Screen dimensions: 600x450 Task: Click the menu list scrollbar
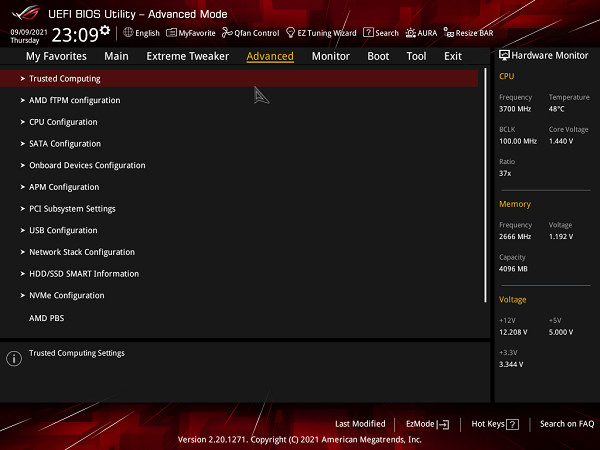[x=486, y=185]
